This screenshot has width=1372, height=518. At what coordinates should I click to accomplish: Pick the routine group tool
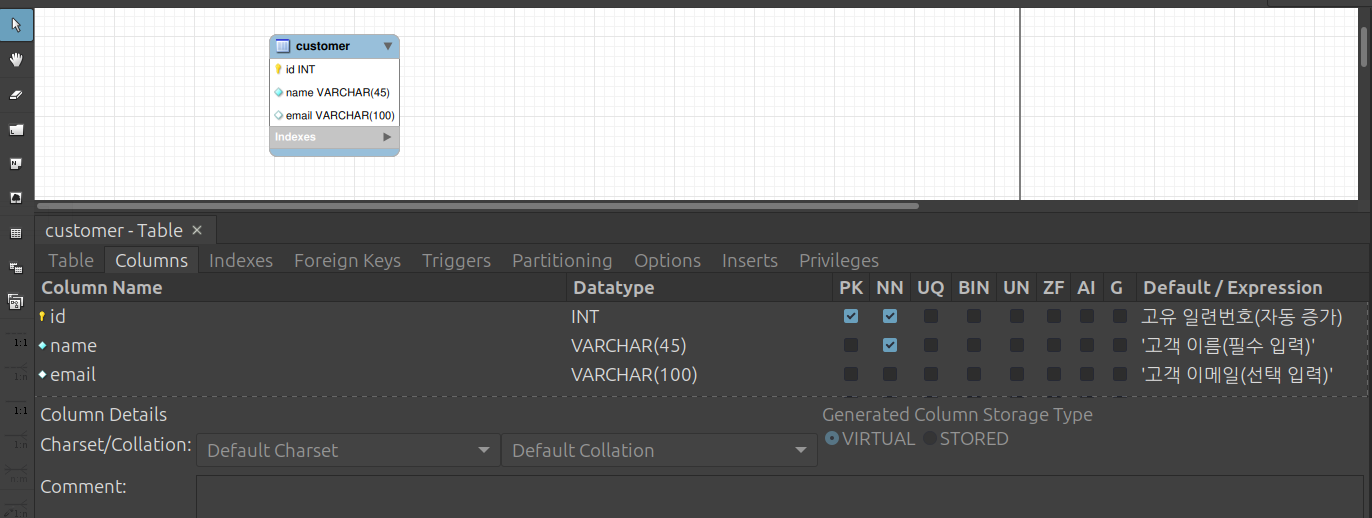pyautogui.click(x=16, y=300)
